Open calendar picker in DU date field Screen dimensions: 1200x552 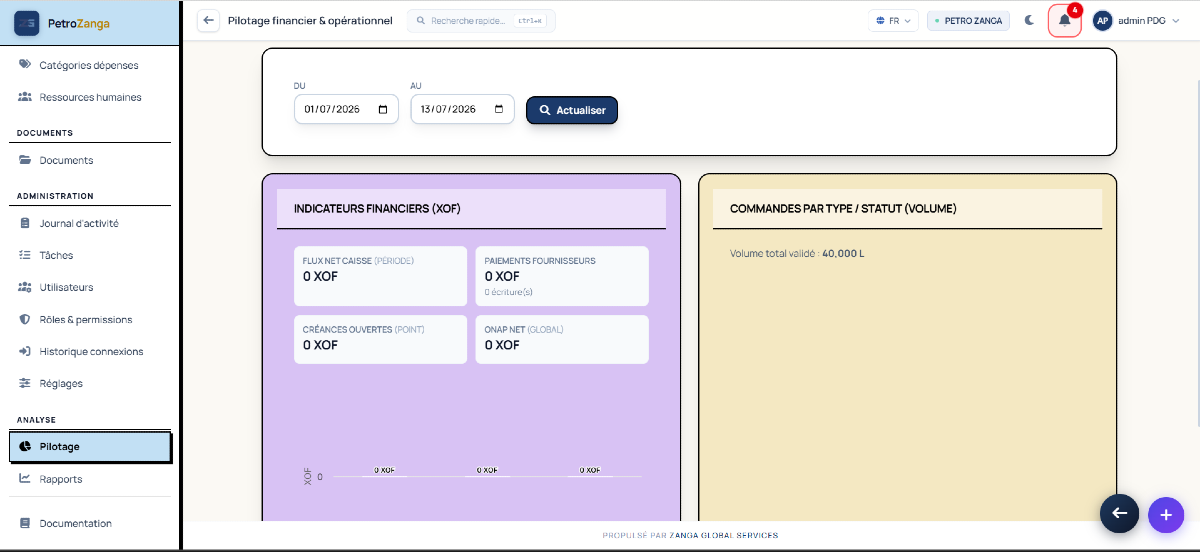[383, 109]
